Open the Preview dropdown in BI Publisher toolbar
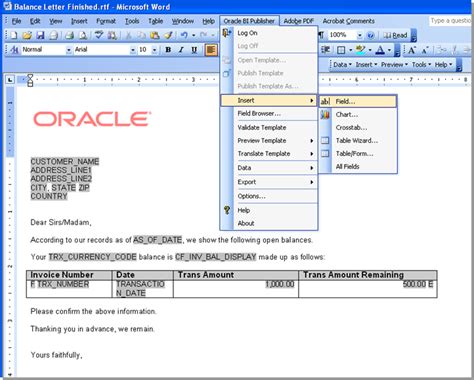Screen dimensions: 474x380 point(394,65)
